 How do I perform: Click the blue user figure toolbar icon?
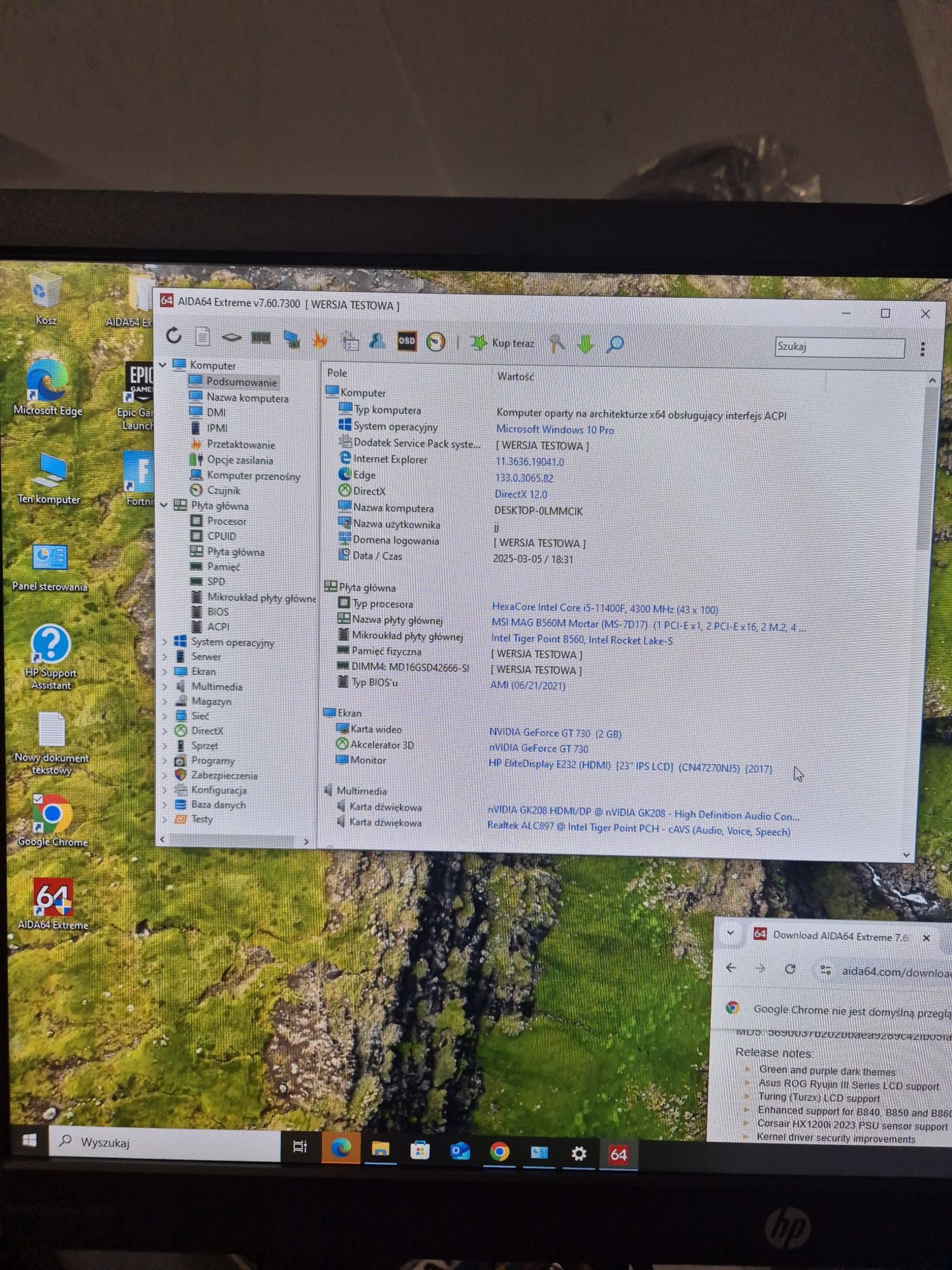coord(378,341)
